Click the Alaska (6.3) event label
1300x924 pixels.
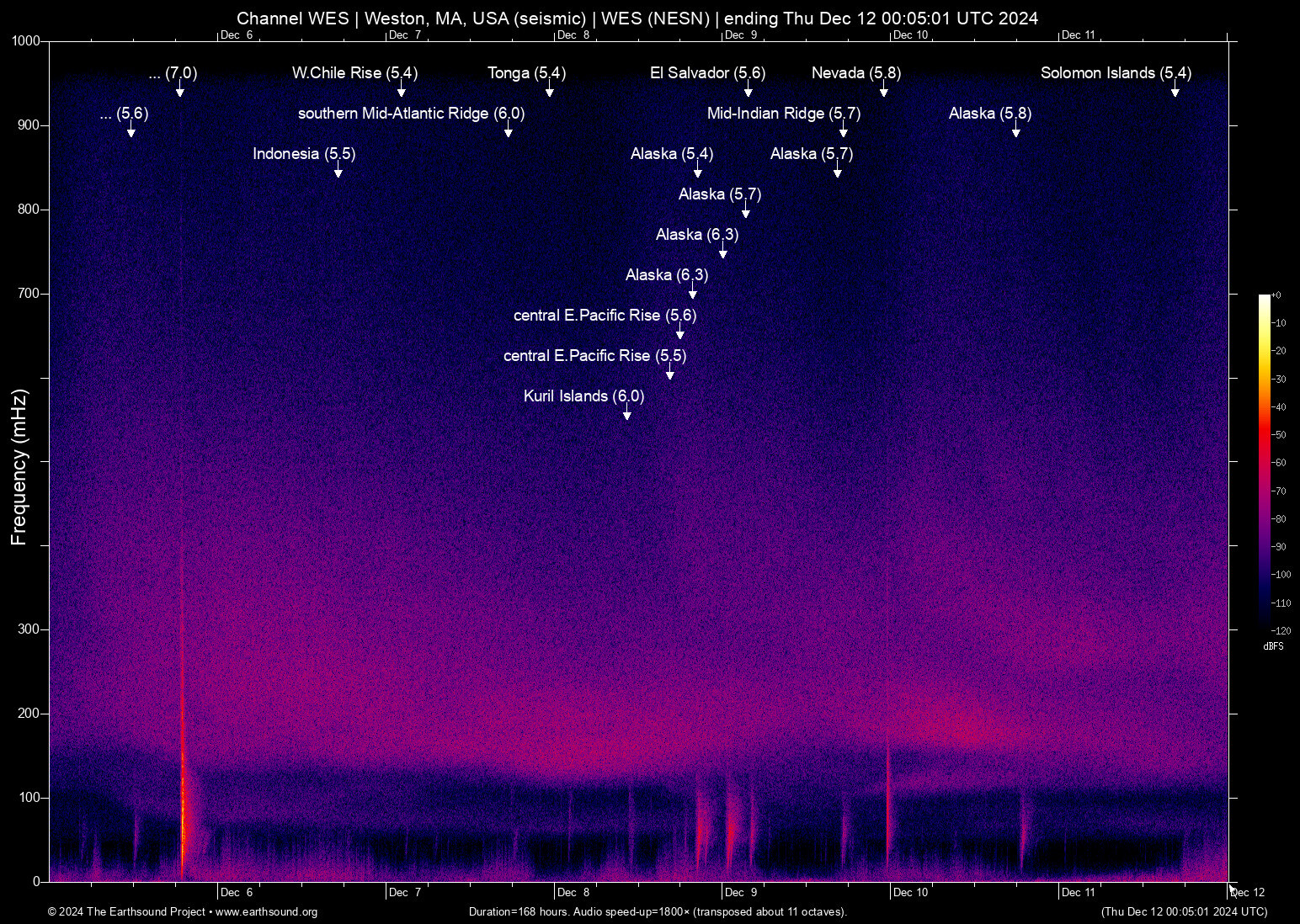(696, 235)
